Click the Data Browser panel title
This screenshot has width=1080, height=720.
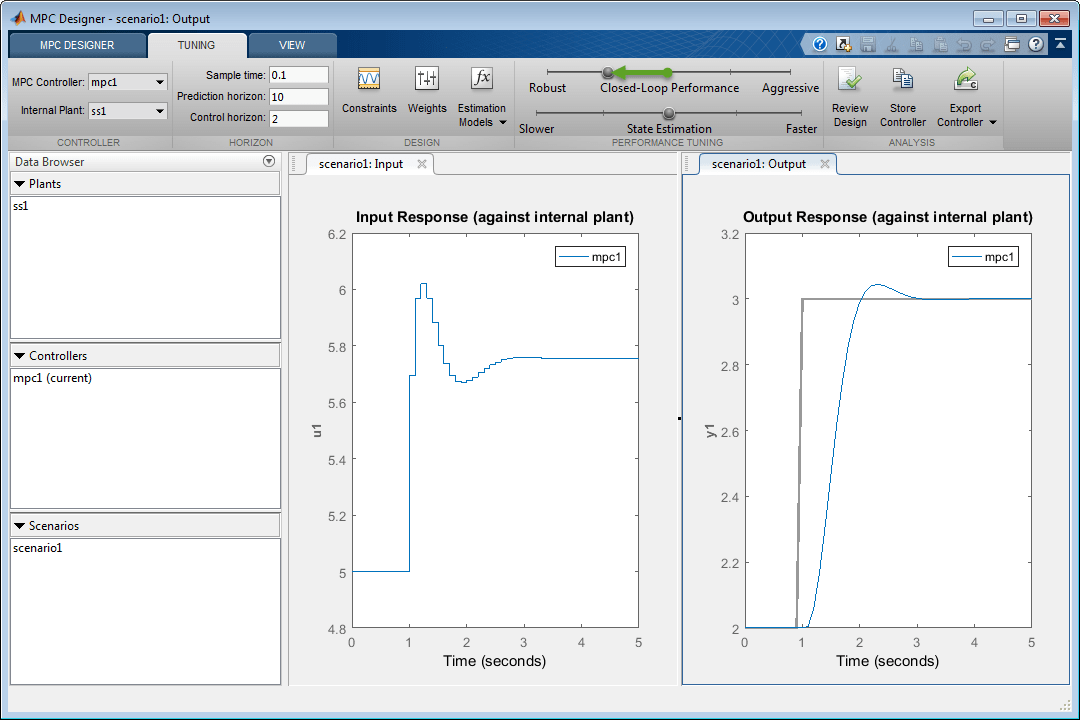tap(50, 162)
